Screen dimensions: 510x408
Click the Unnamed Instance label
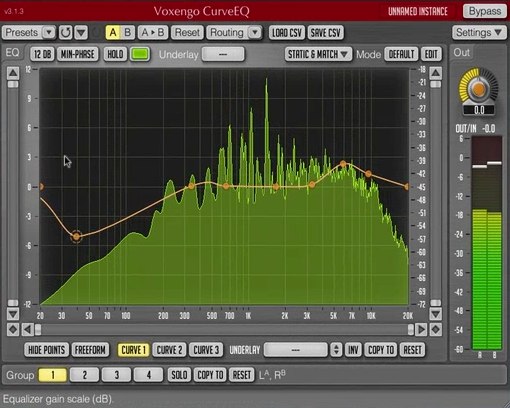pos(418,12)
